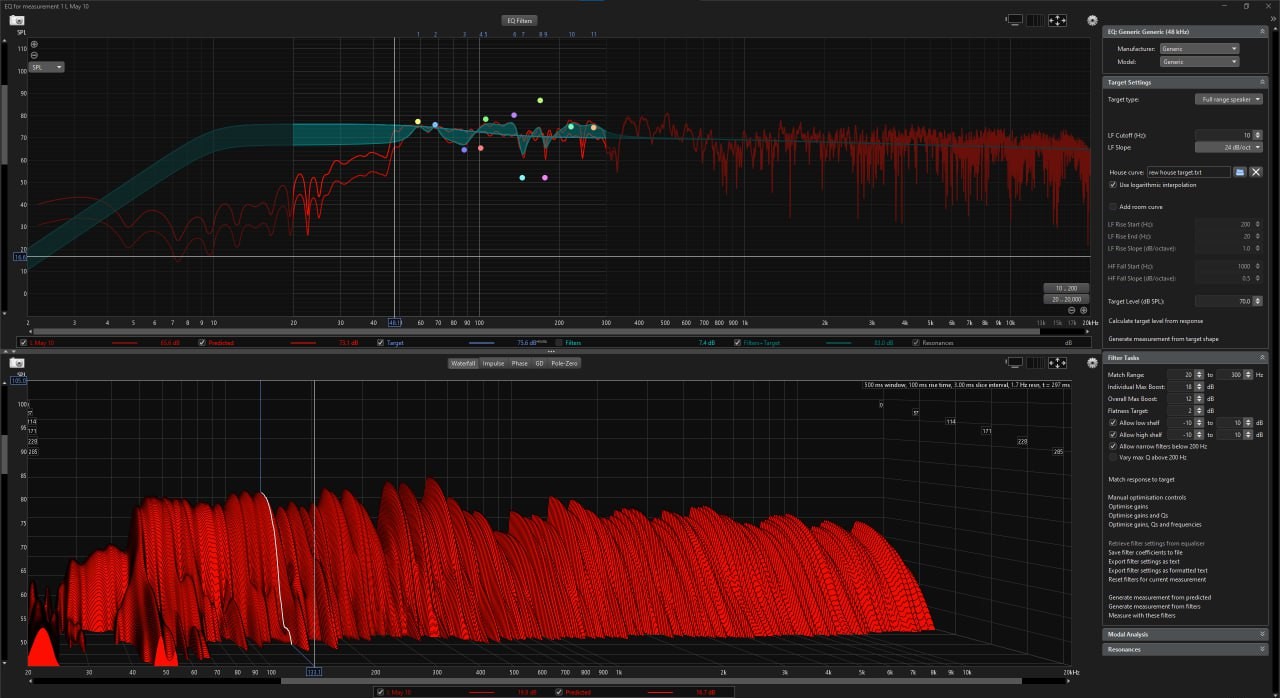The width and height of the screenshot is (1280, 698).
Task: Click the yellow filter 1 marker dot
Action: 418,122
